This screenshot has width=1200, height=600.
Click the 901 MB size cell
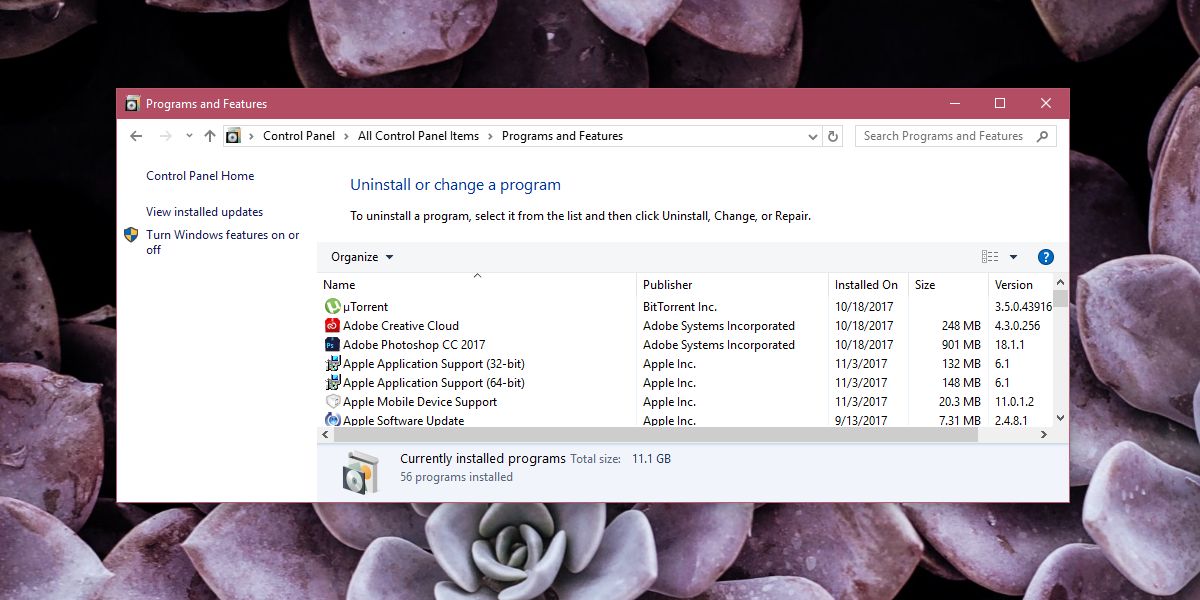(961, 345)
